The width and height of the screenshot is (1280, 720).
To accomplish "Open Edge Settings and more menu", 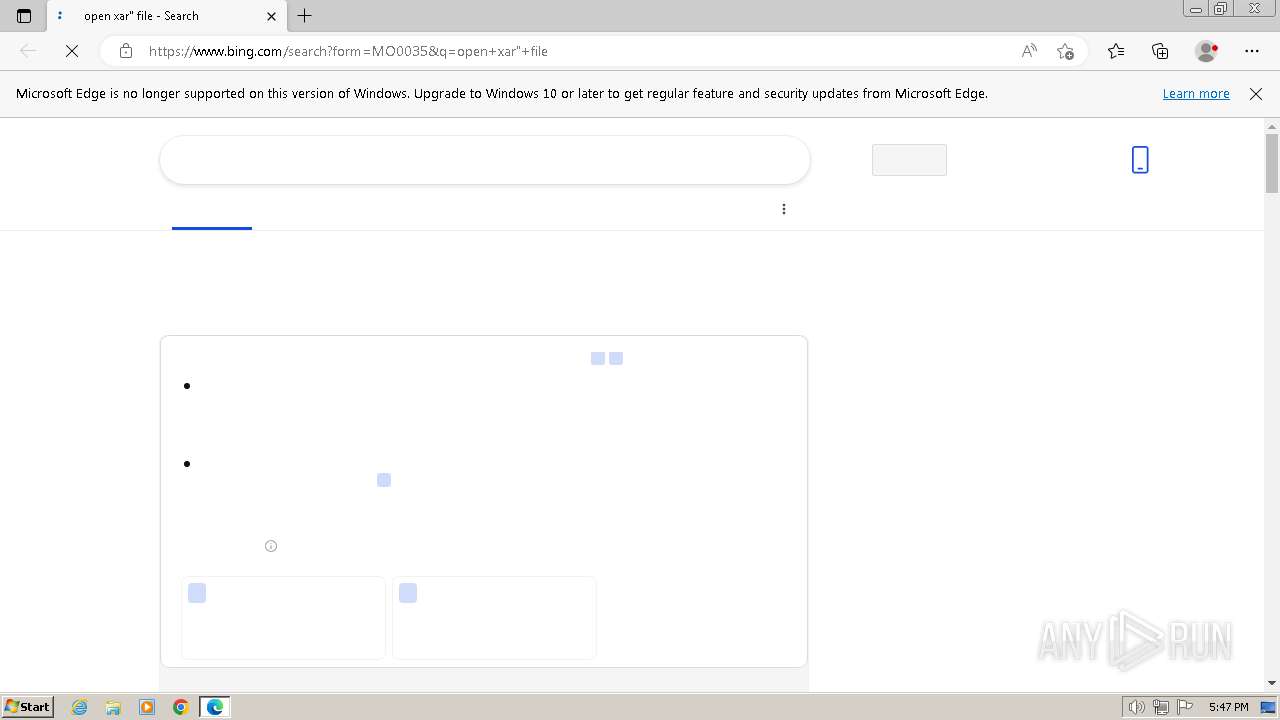I will pyautogui.click(x=1252, y=51).
